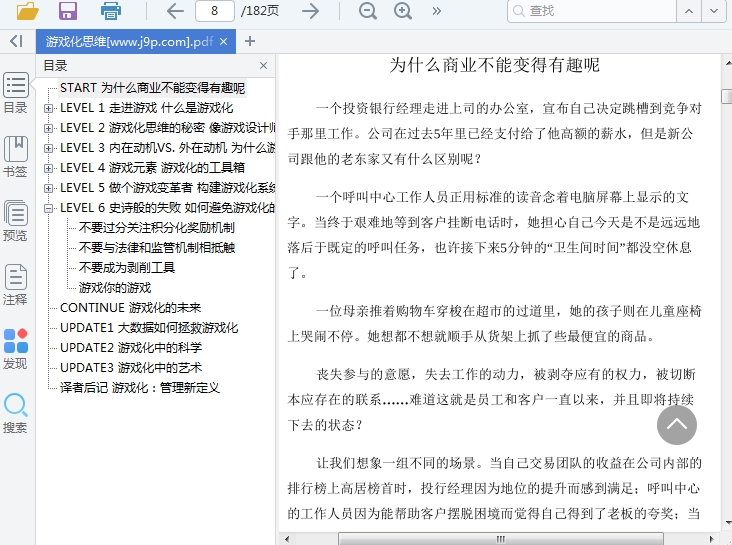This screenshot has width=732, height=545.
Task: Open 不要与法律和监管机制相抵触 section
Action: pyautogui.click(x=156, y=248)
